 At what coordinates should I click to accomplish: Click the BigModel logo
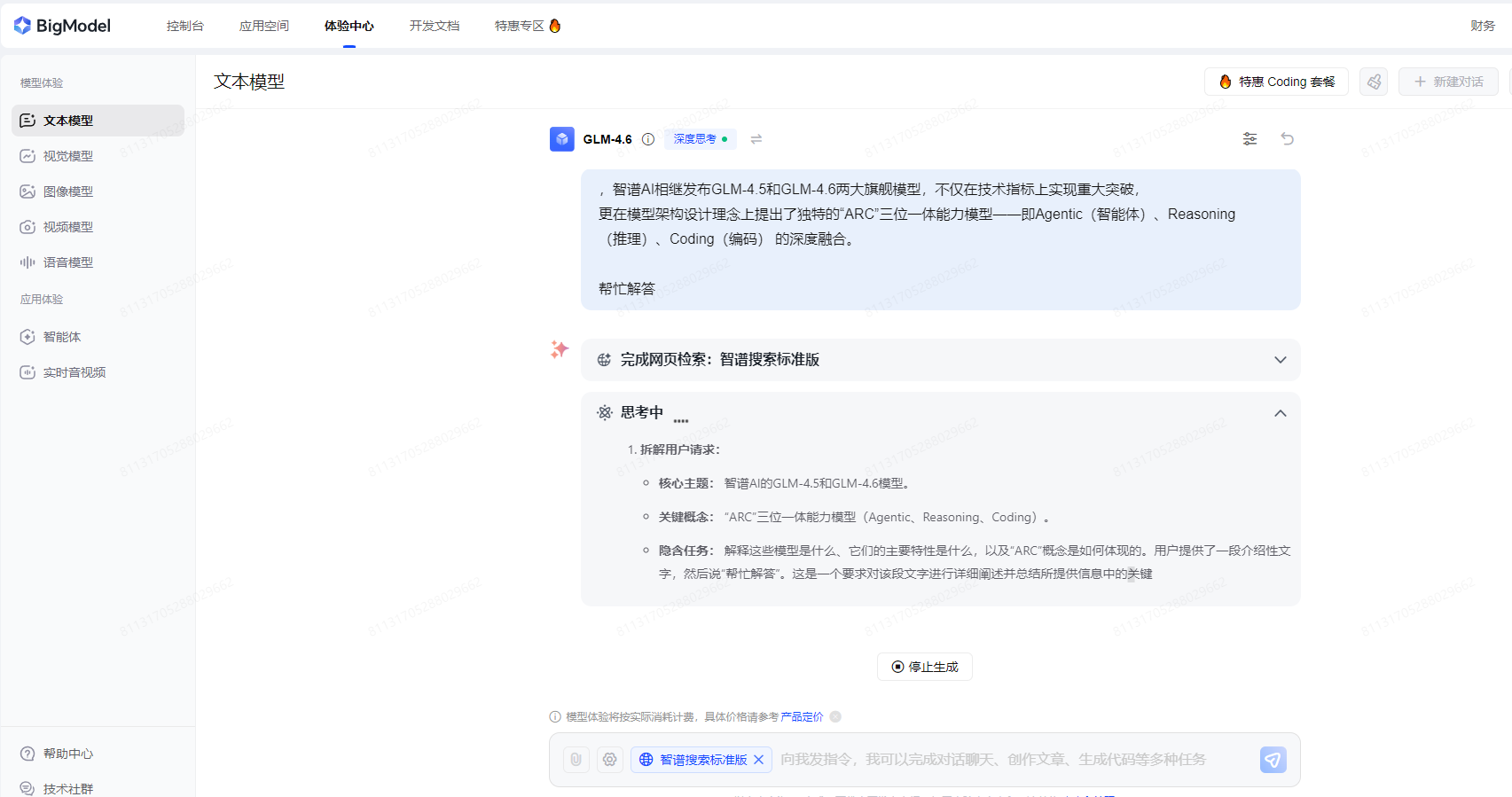click(x=62, y=26)
